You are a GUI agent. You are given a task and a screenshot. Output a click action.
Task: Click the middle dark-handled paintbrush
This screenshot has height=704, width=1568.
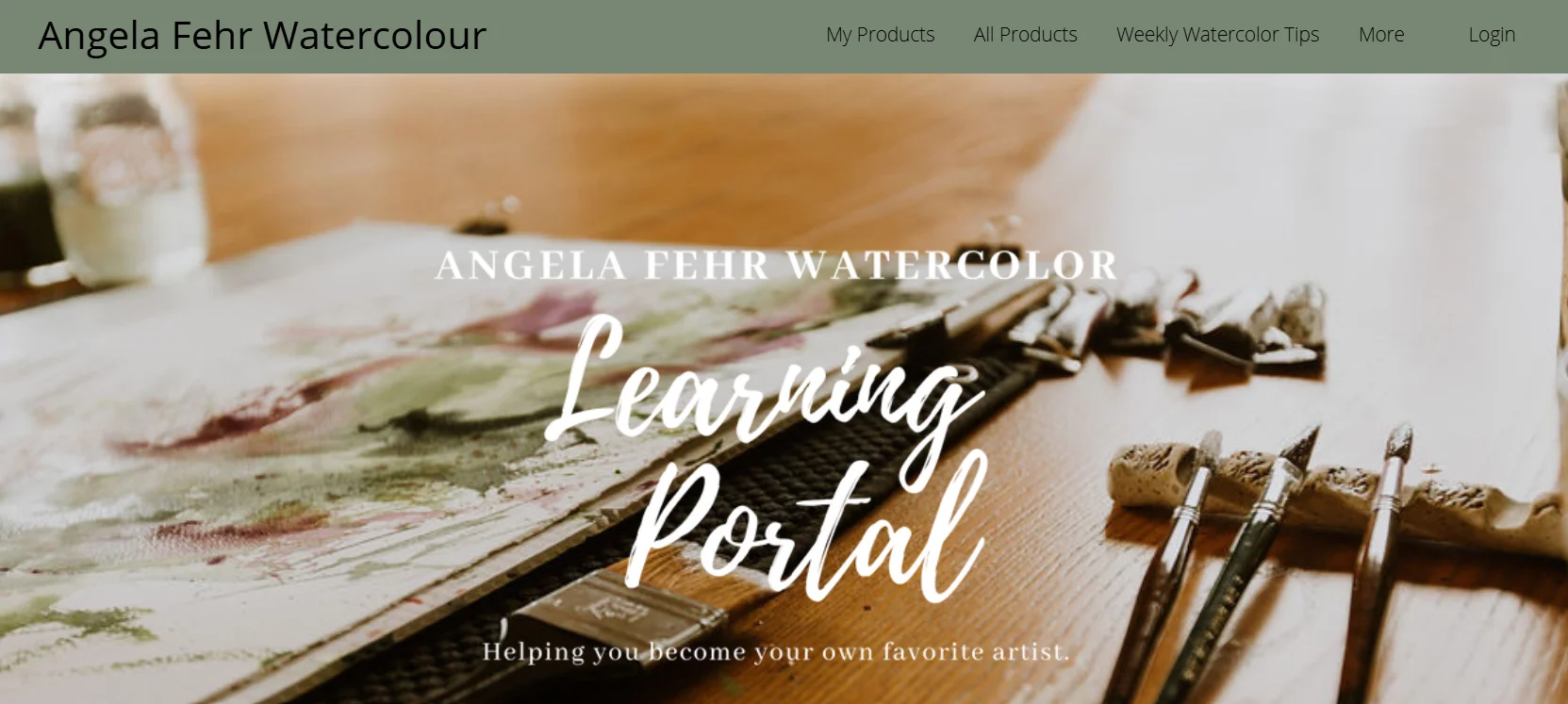pyautogui.click(x=1245, y=565)
